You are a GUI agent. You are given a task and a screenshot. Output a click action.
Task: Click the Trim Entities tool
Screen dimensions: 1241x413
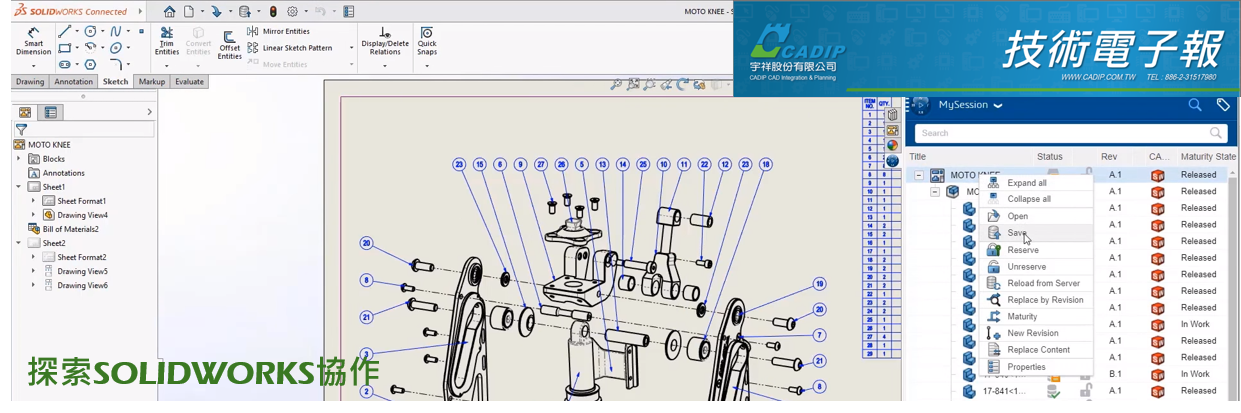[167, 41]
